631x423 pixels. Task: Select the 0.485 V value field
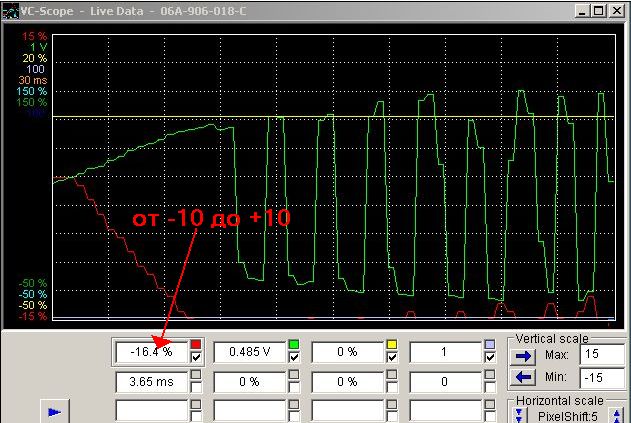coord(249,352)
